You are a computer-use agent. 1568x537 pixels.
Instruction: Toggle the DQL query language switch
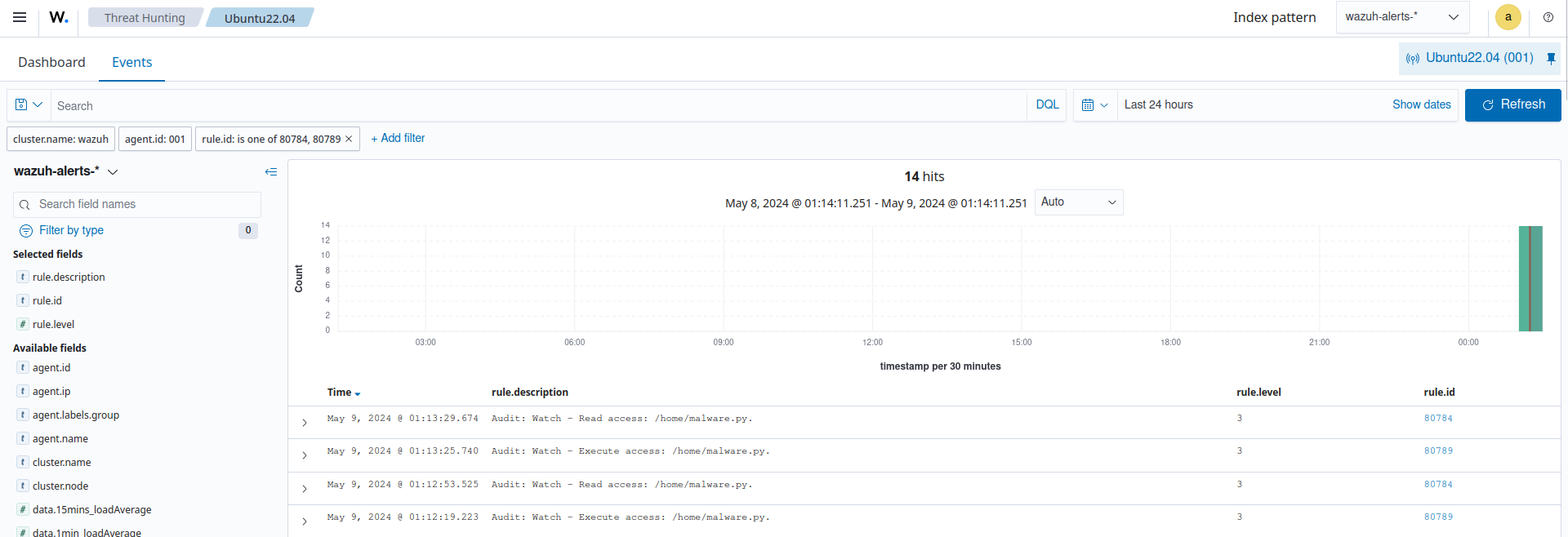pyautogui.click(x=1047, y=105)
